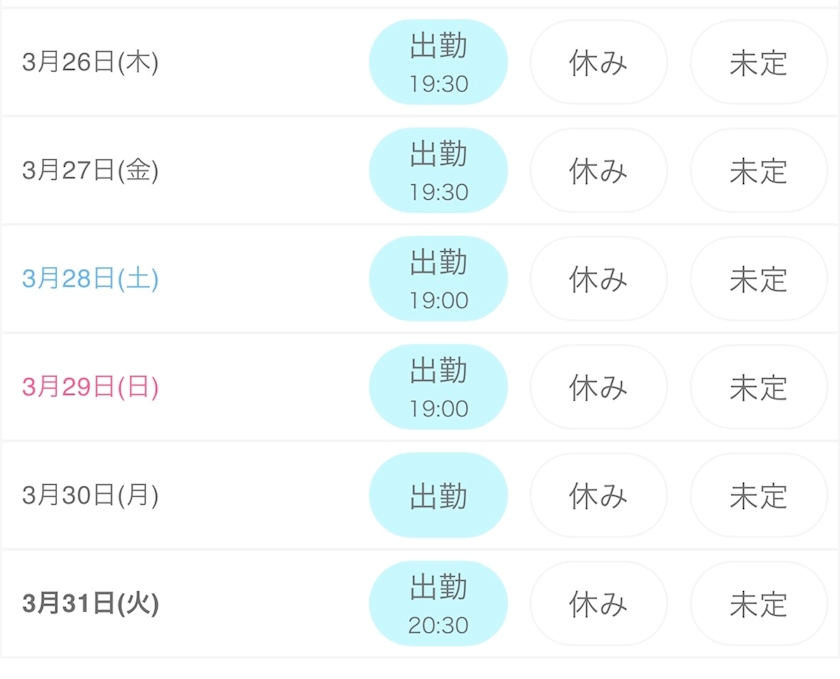Set 3月31日(火) to 未定
The image size is (840, 679).
[758, 603]
